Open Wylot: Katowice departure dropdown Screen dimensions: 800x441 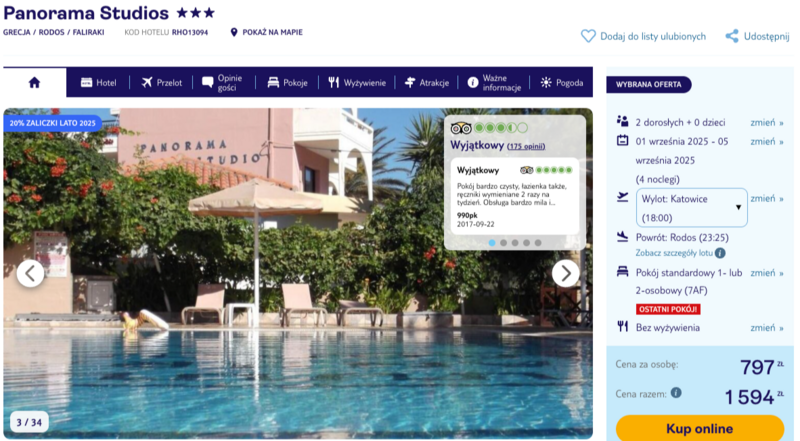click(x=691, y=208)
